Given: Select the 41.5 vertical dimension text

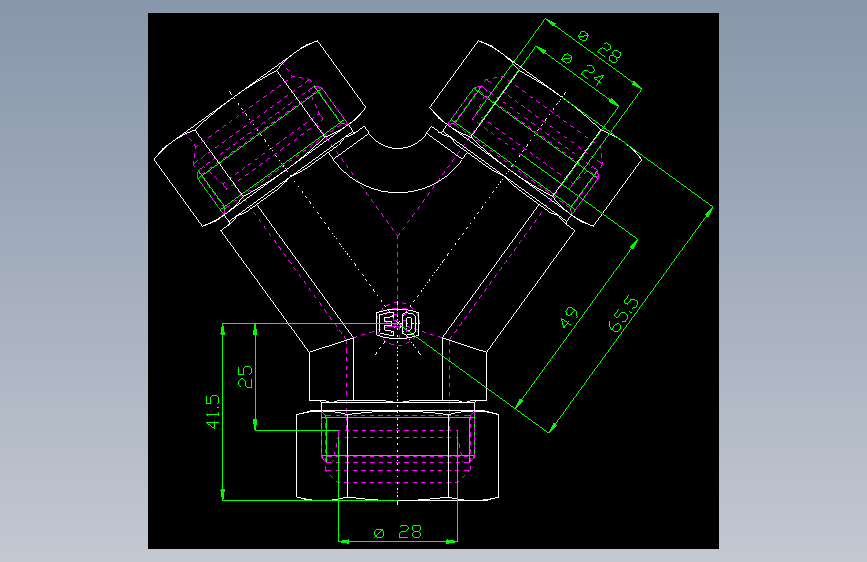Looking at the screenshot, I should (x=213, y=412).
